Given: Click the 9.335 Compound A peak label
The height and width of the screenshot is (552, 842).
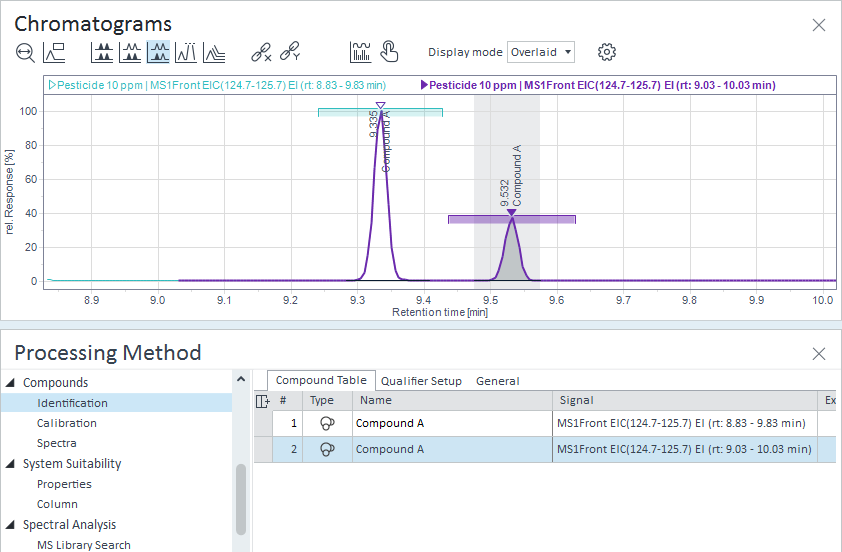Looking at the screenshot, I should [x=379, y=141].
